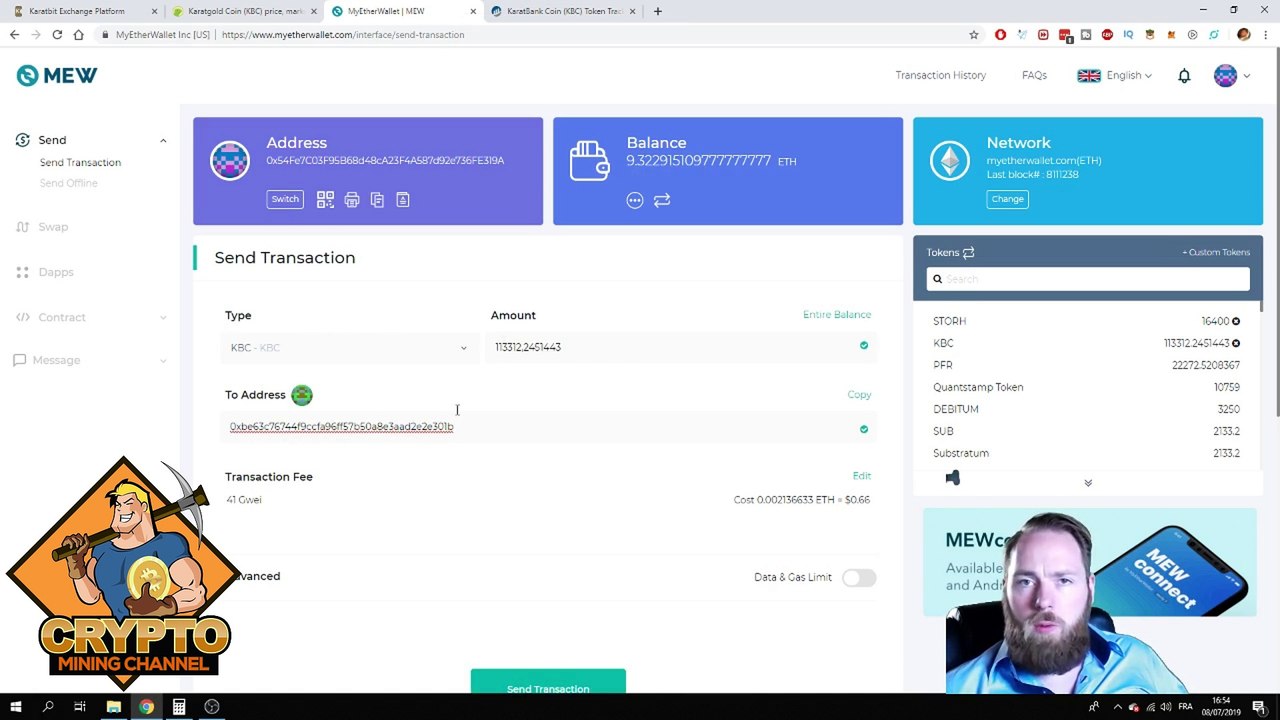Screen dimensions: 1280x720
Task: Select Send Transaction in the sidebar
Action: point(80,163)
